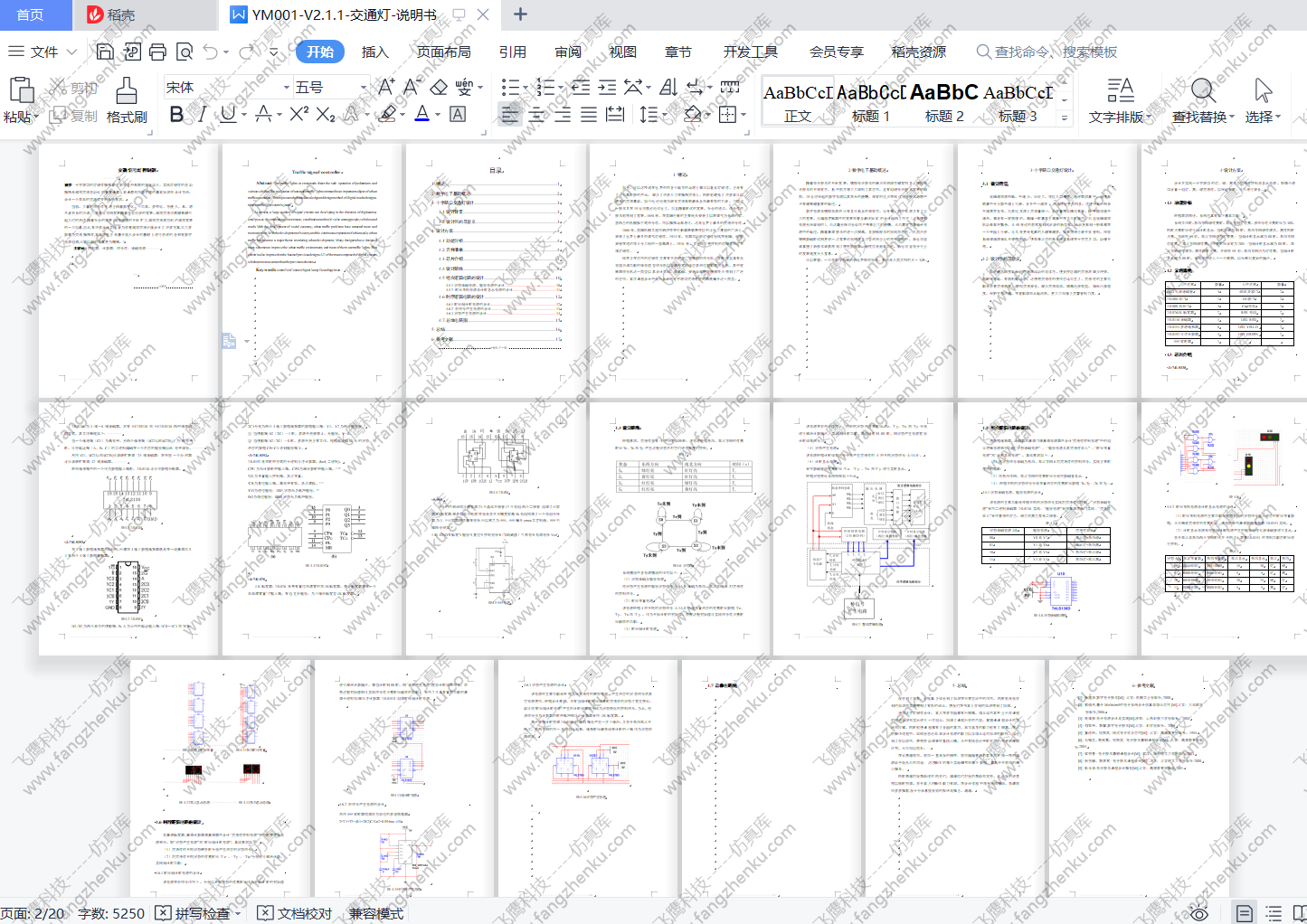Click the Select cursor icon
Viewport: 1307px width, 924px height.
[x=1263, y=90]
